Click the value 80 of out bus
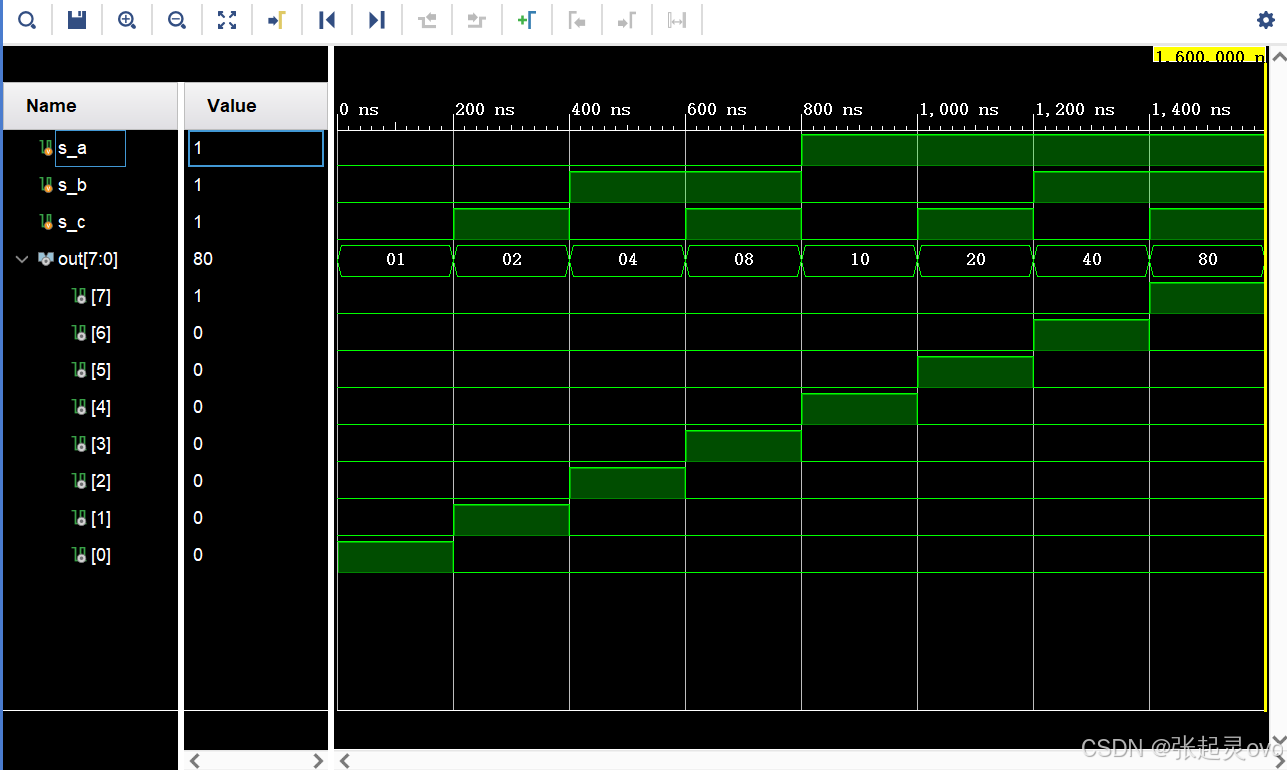Viewport: 1287px width, 770px height. pos(203,259)
